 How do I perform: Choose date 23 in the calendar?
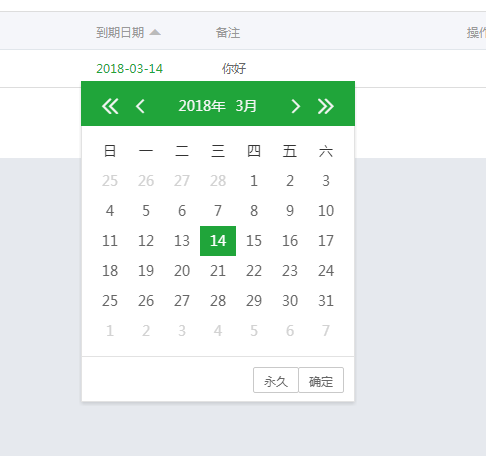(x=290, y=271)
